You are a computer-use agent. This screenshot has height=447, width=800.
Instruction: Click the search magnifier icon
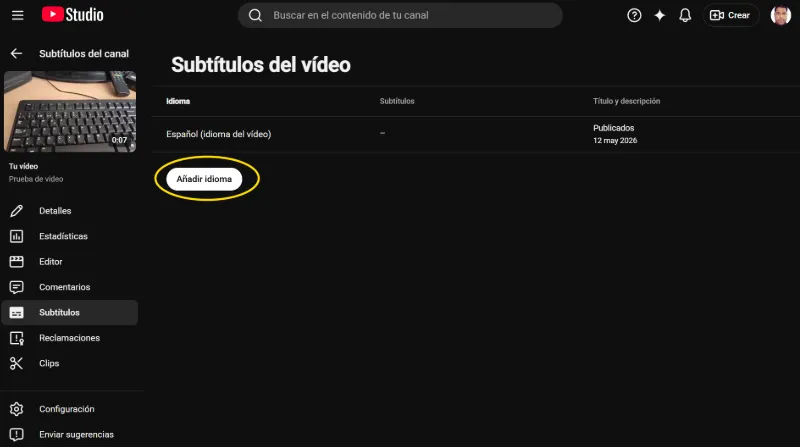pos(255,15)
